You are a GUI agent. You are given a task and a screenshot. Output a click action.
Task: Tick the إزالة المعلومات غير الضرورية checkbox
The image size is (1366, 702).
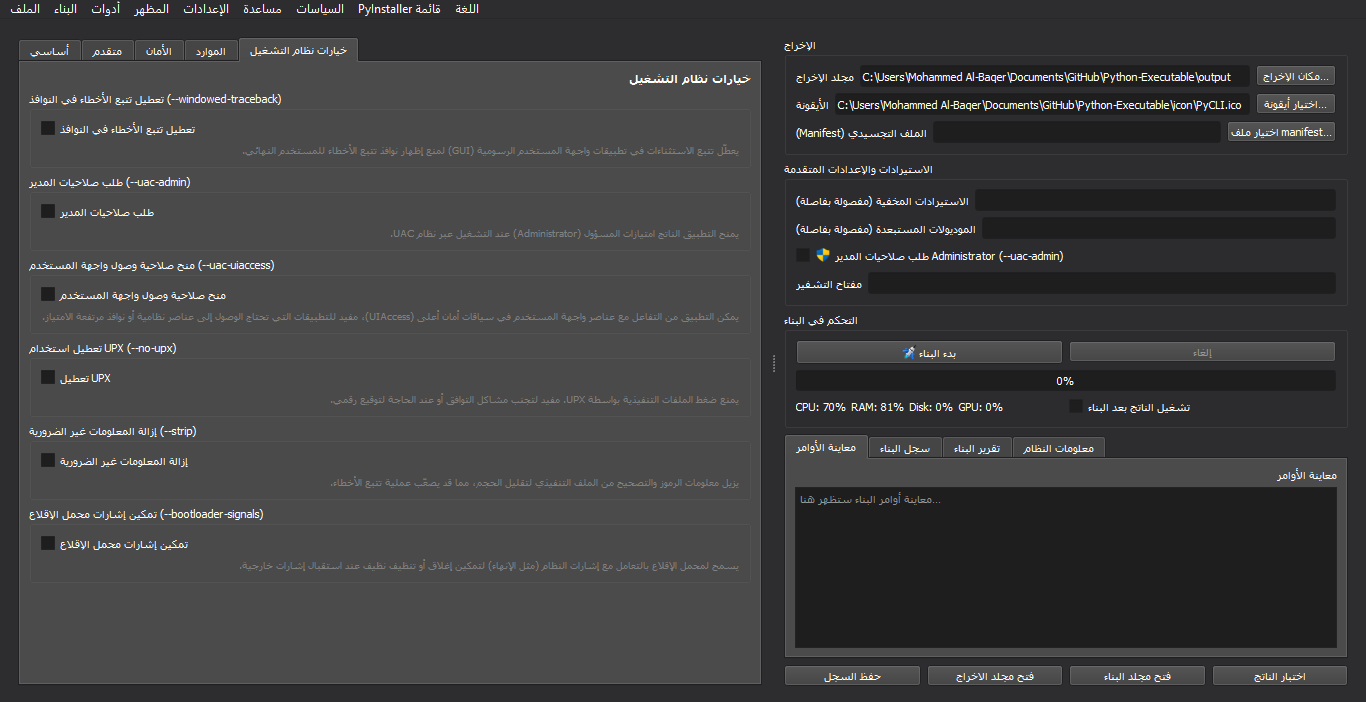pos(48,460)
